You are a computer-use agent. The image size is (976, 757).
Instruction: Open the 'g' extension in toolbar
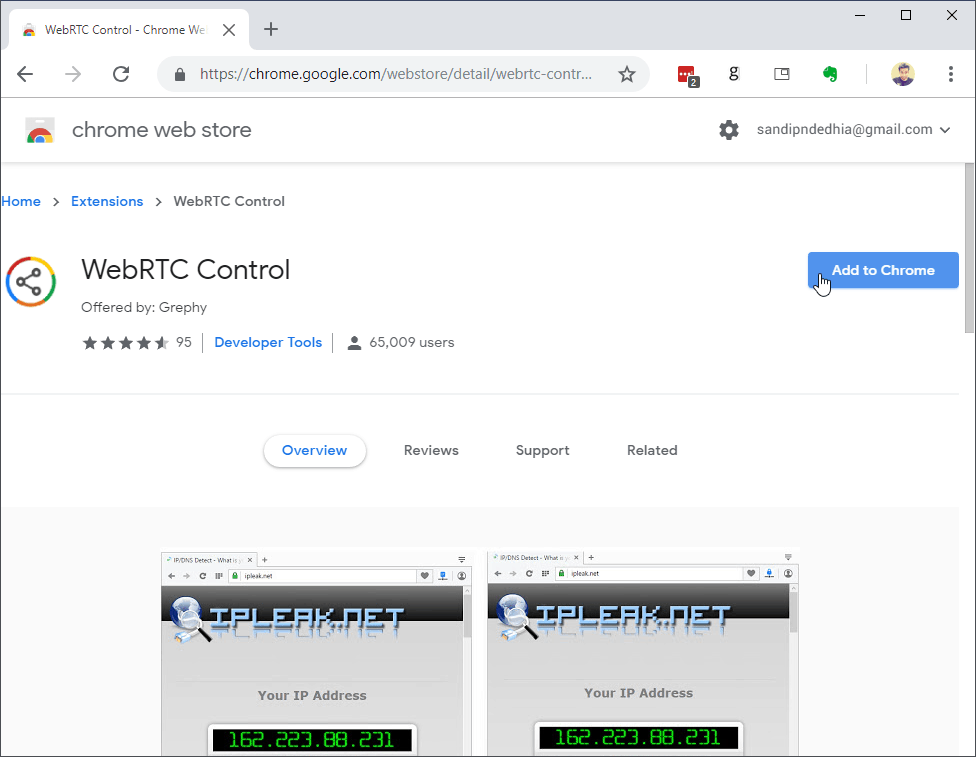(734, 74)
